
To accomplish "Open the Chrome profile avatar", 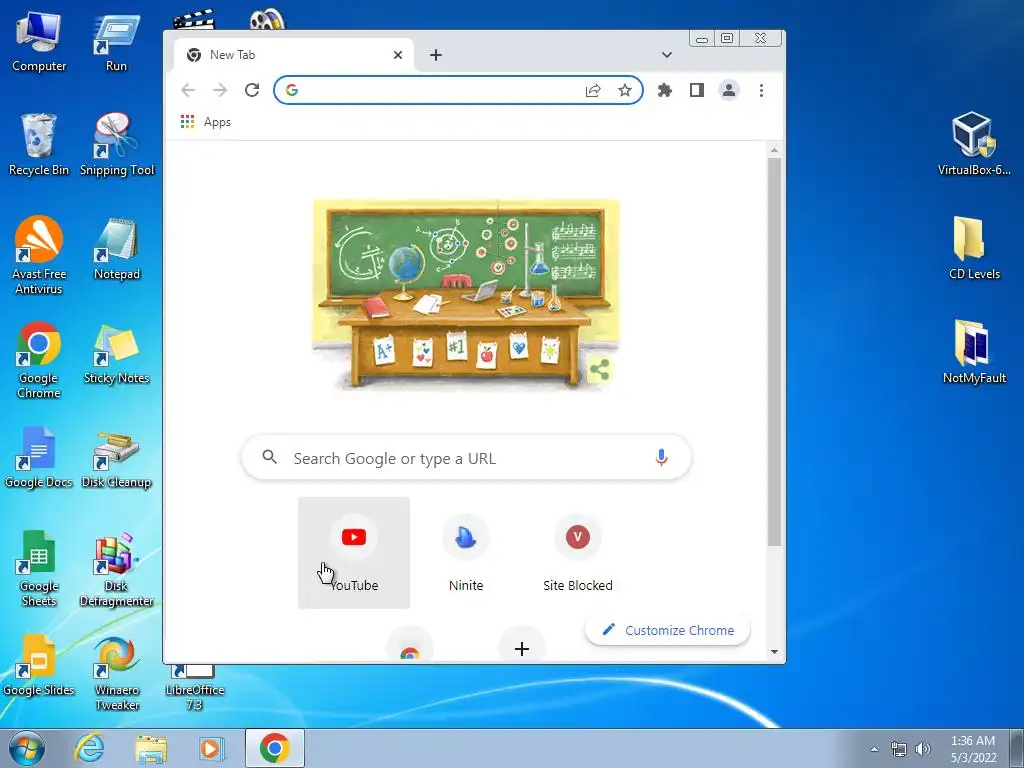I will (x=729, y=90).
